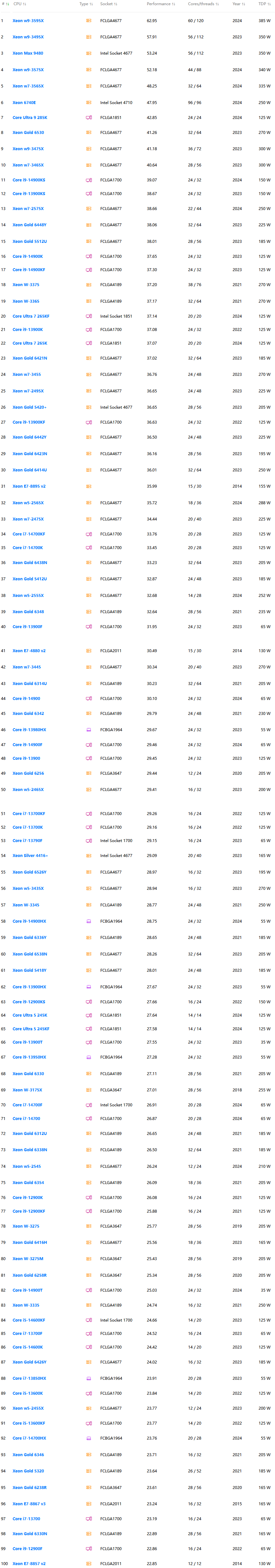
Task: Click socket FCLGA2011 in Xeon E7-4880 v2 row
Action: (x=111, y=651)
